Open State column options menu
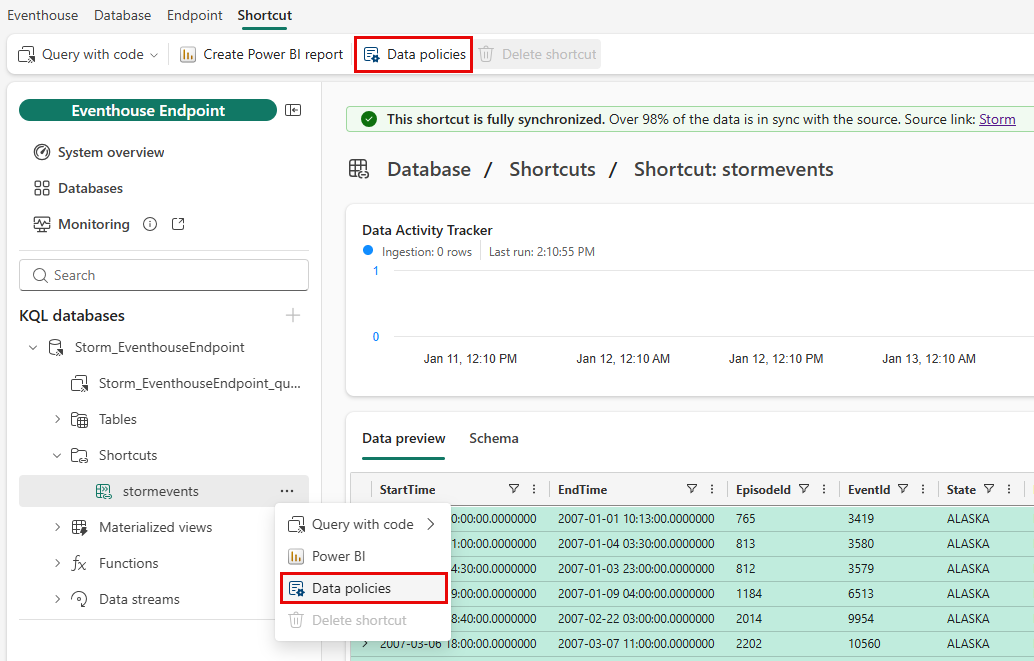This screenshot has height=661, width=1034. [x=1009, y=489]
